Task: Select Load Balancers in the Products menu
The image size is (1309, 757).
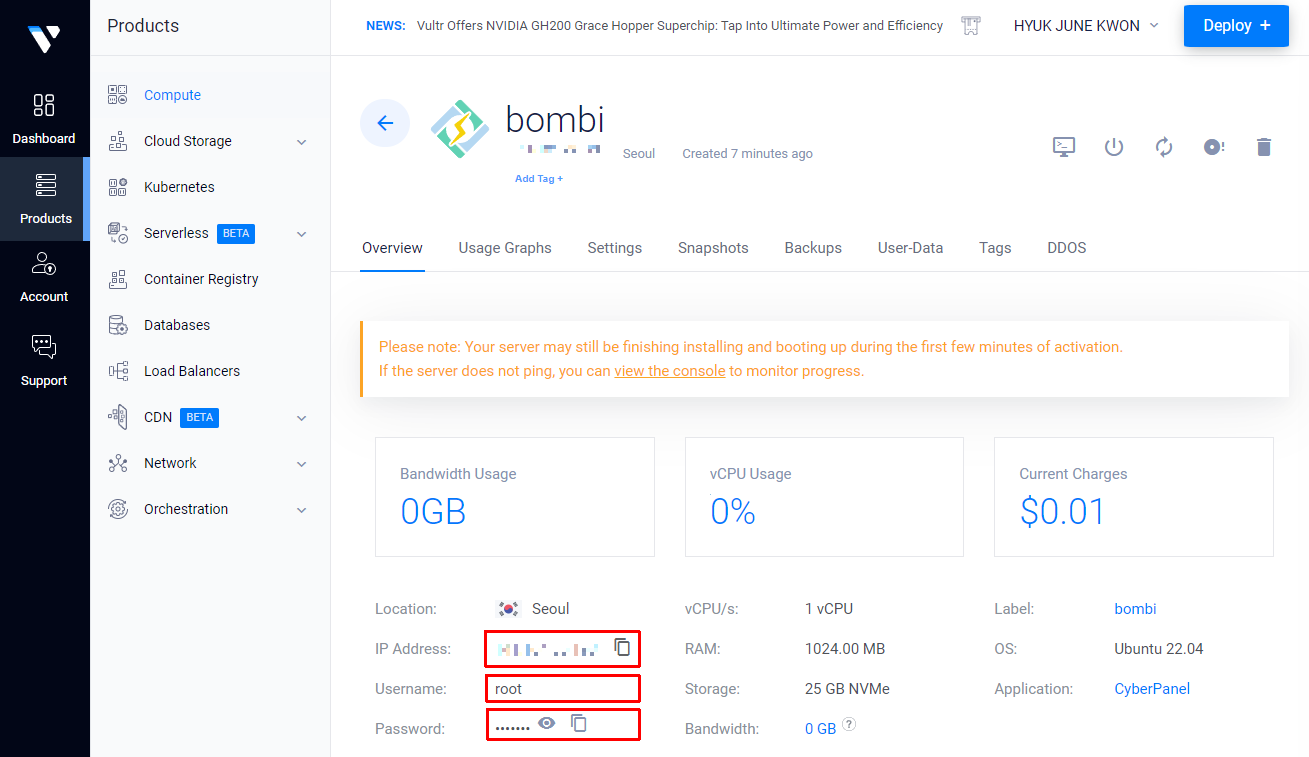Action: (x=192, y=371)
